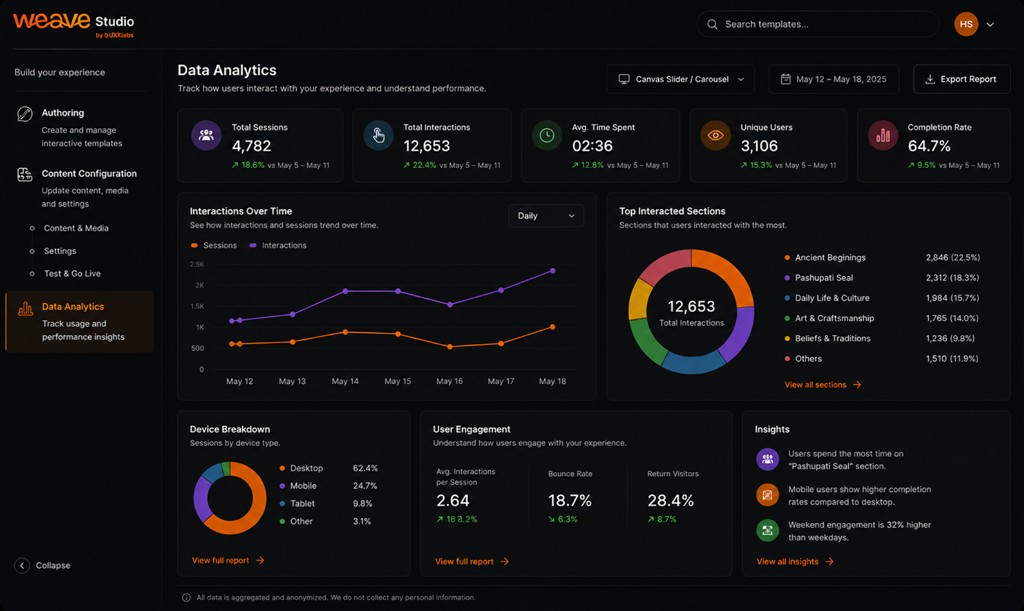This screenshot has width=1024, height=611.
Task: Click the Total Sessions people icon
Action: point(206,136)
